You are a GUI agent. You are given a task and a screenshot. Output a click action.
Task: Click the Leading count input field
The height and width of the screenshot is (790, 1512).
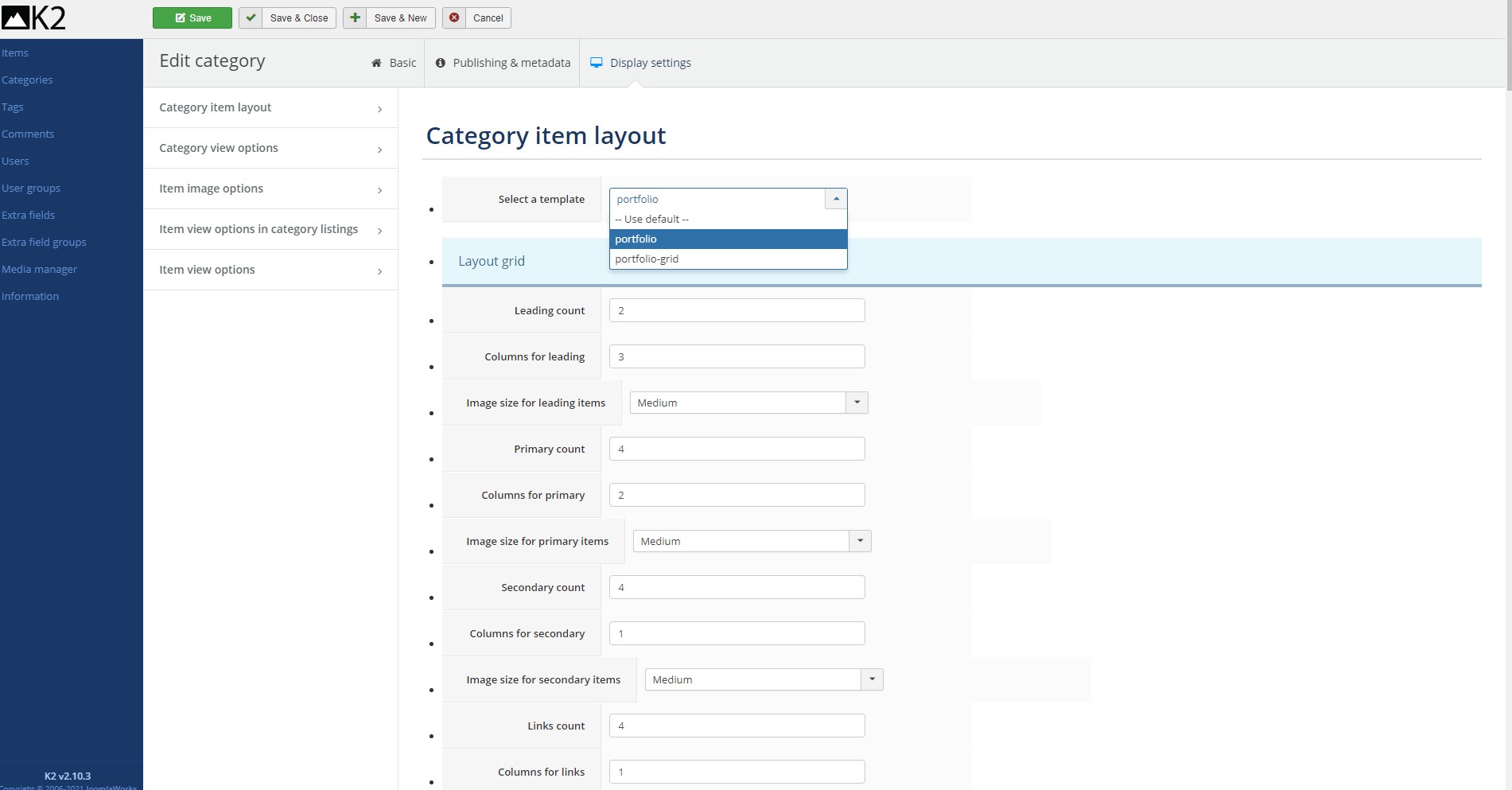point(737,310)
